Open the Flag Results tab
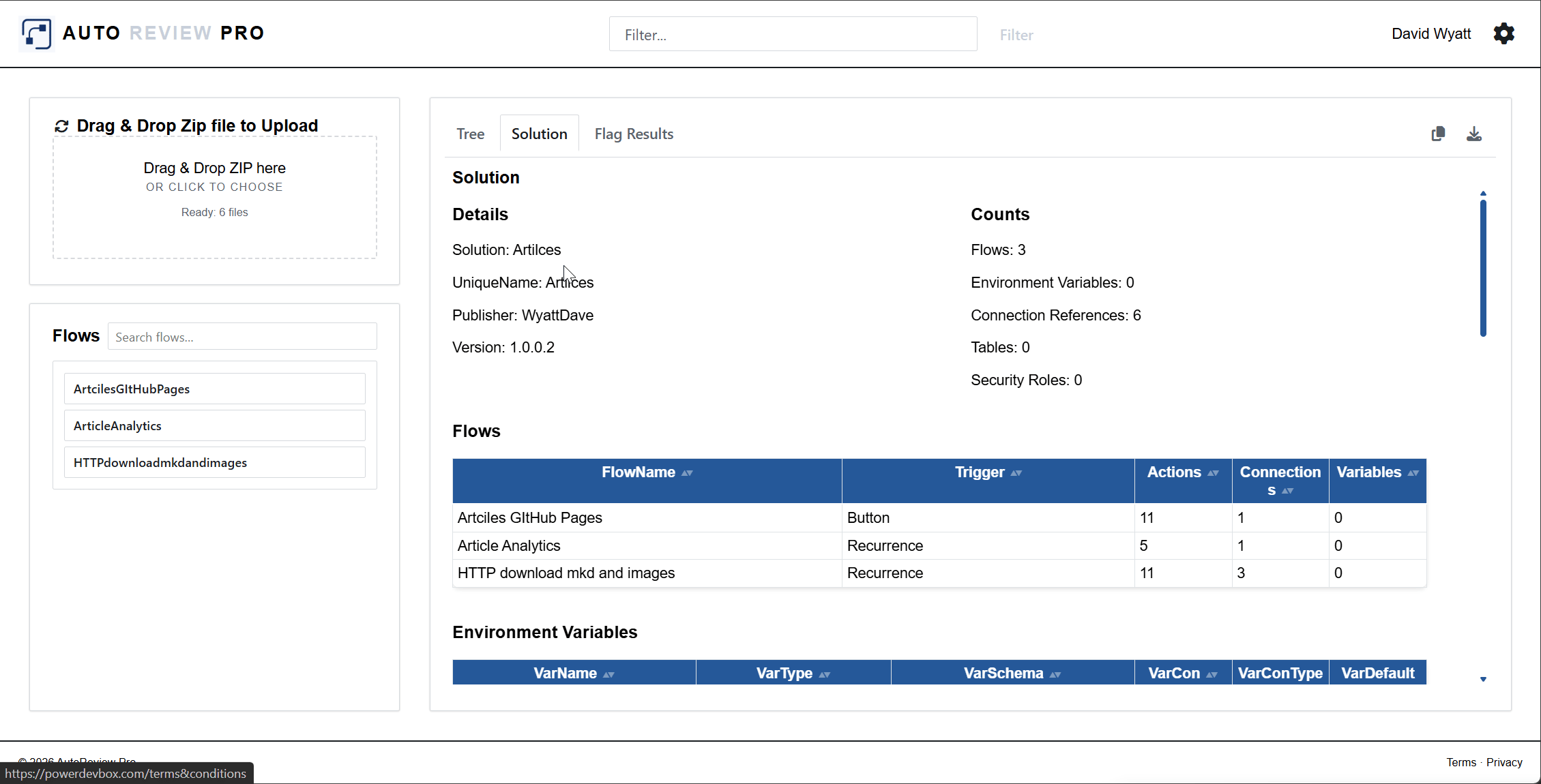Viewport: 1541px width, 784px height. 634,134
